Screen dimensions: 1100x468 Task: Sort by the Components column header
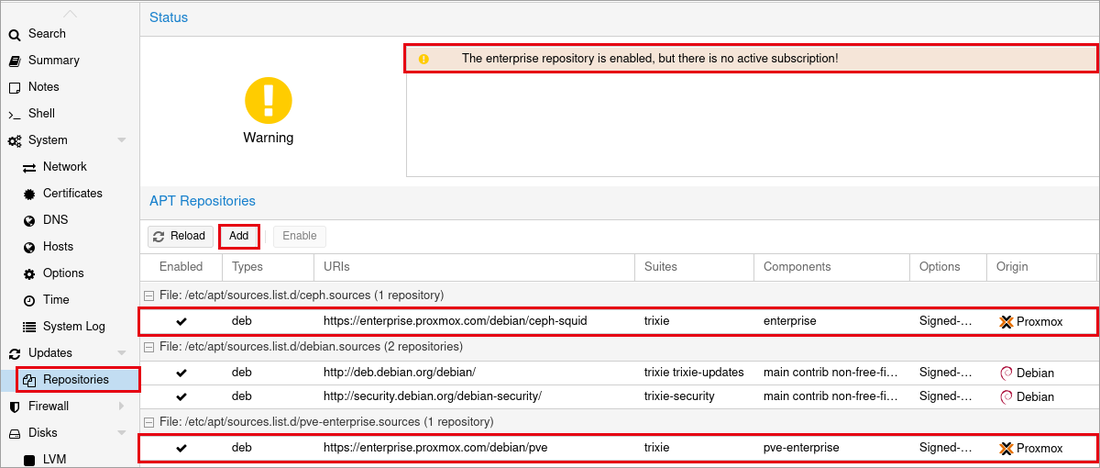[832, 267]
